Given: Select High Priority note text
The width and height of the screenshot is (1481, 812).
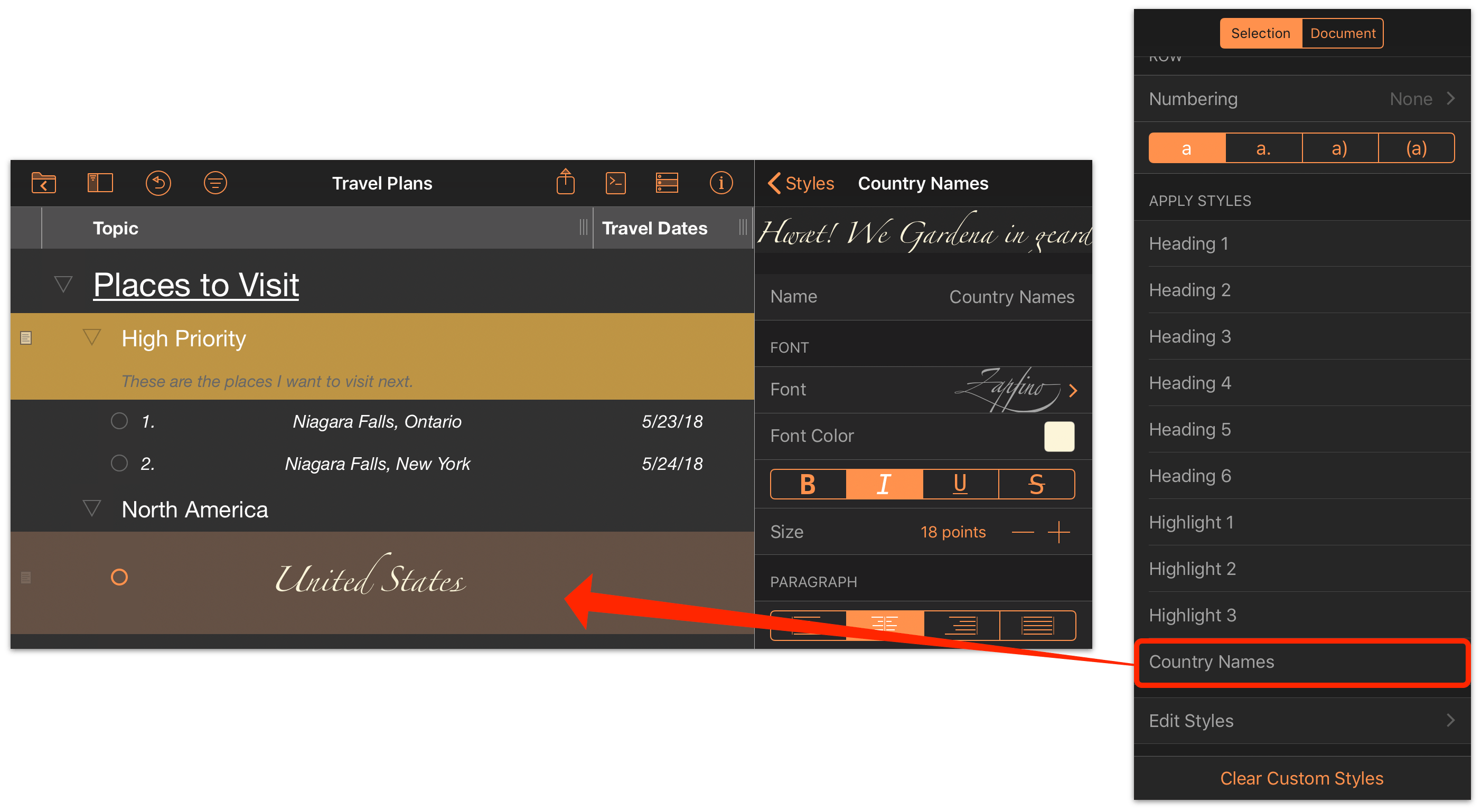Looking at the screenshot, I should (267, 381).
